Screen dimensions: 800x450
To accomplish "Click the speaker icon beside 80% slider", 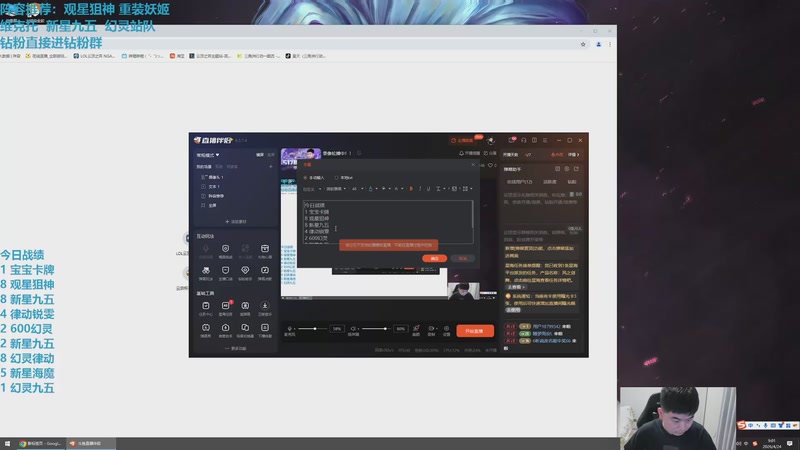I will pos(353,329).
